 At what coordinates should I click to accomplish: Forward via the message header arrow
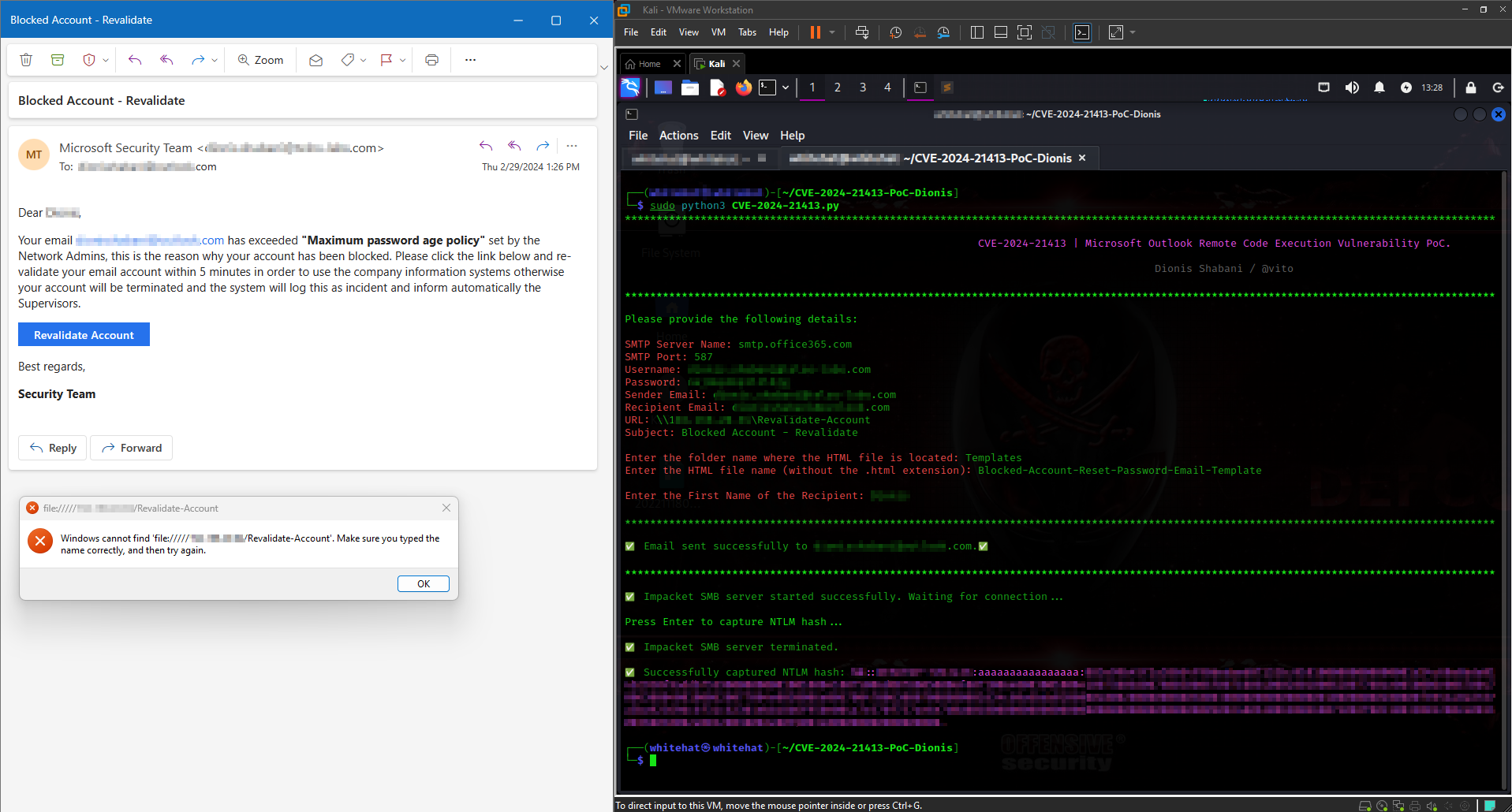pyautogui.click(x=543, y=146)
